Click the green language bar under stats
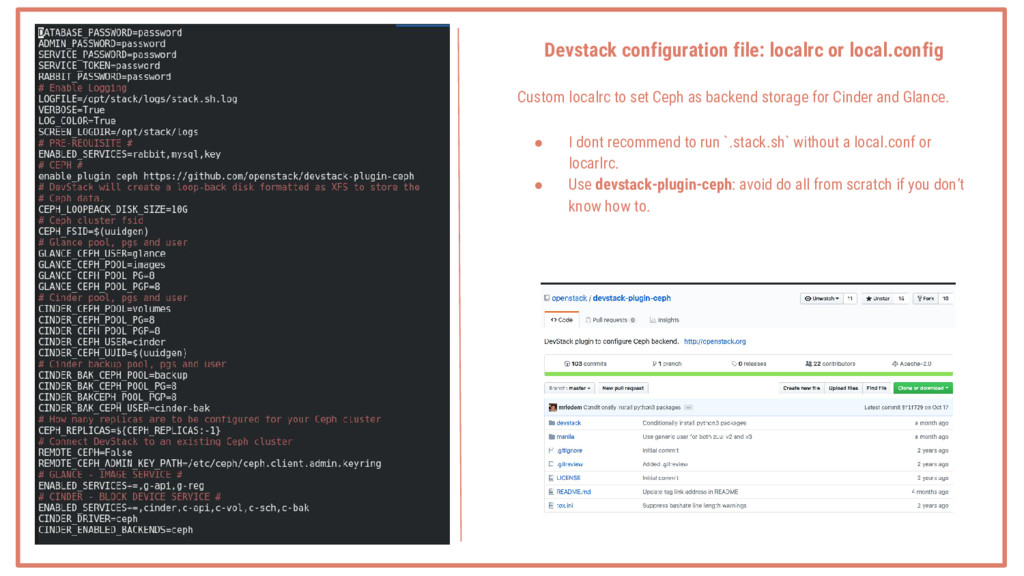Image resolution: width=1024 pixels, height=576 pixels. point(748,374)
